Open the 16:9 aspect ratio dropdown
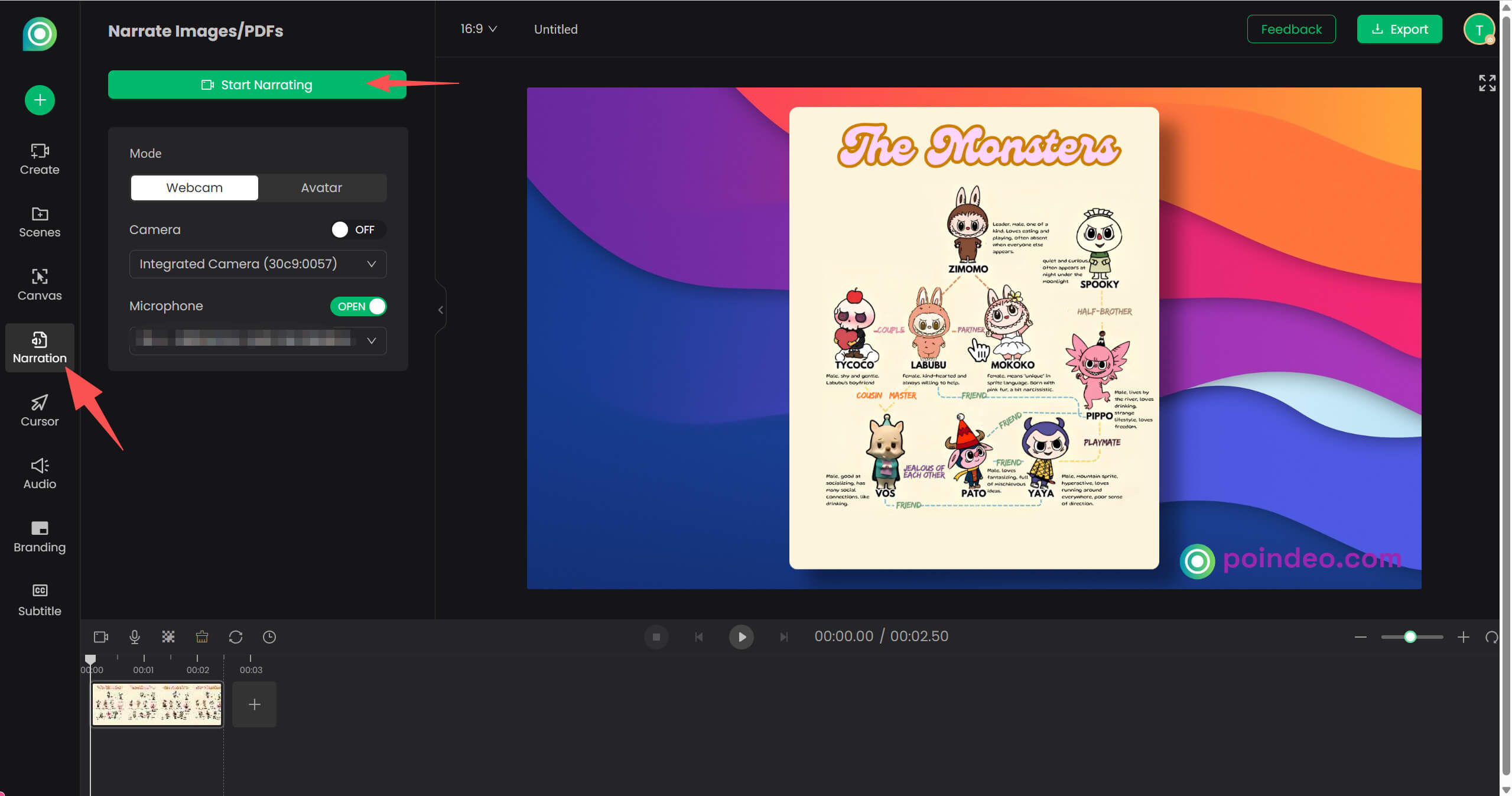 [478, 29]
